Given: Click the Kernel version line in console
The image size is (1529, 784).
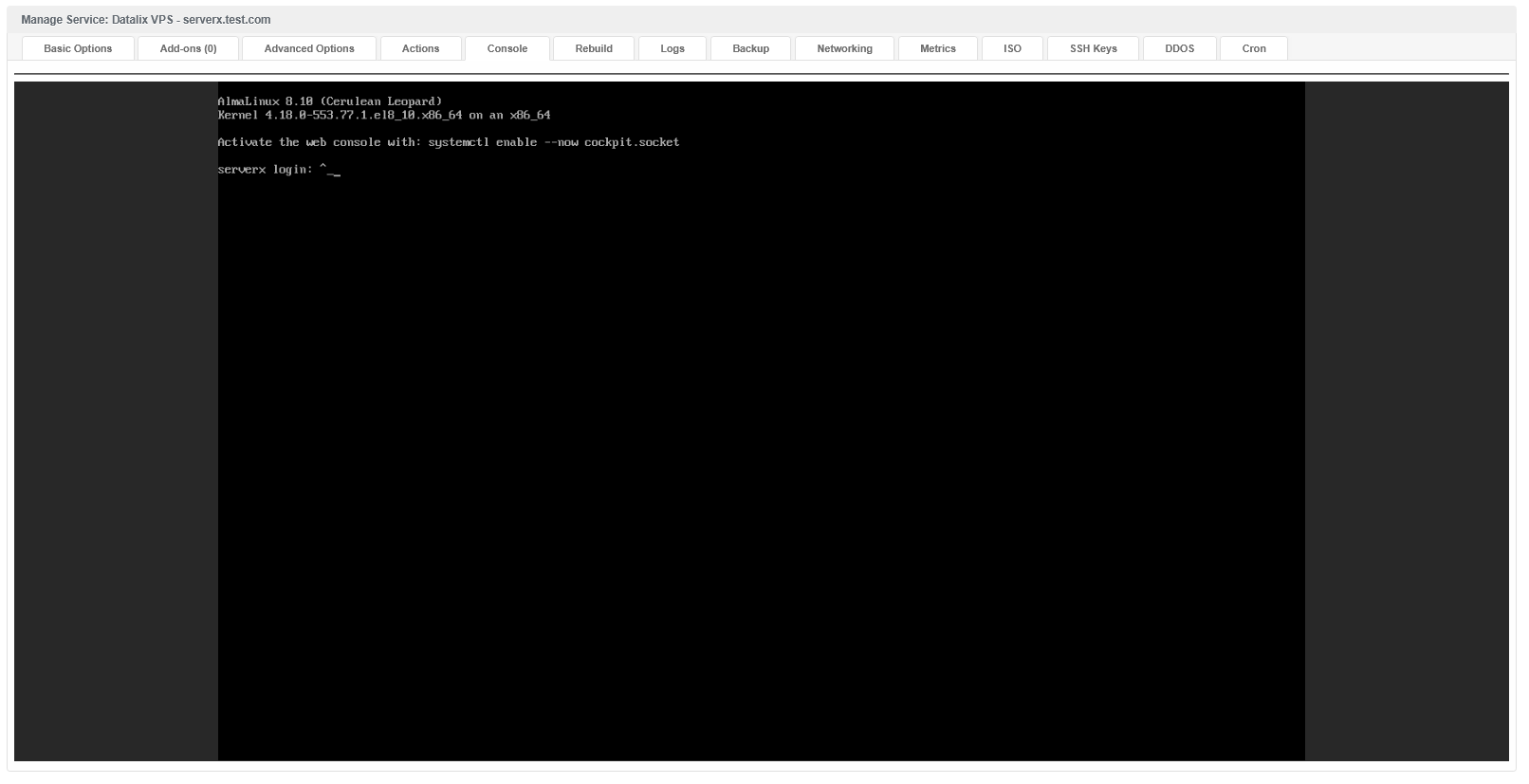Looking at the screenshot, I should (x=383, y=115).
